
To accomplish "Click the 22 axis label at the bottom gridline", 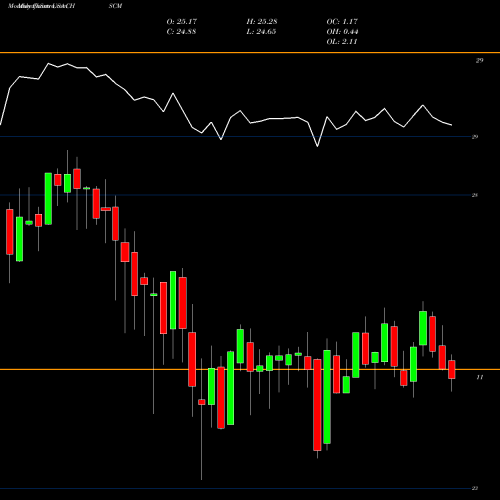I will [x=475, y=488].
